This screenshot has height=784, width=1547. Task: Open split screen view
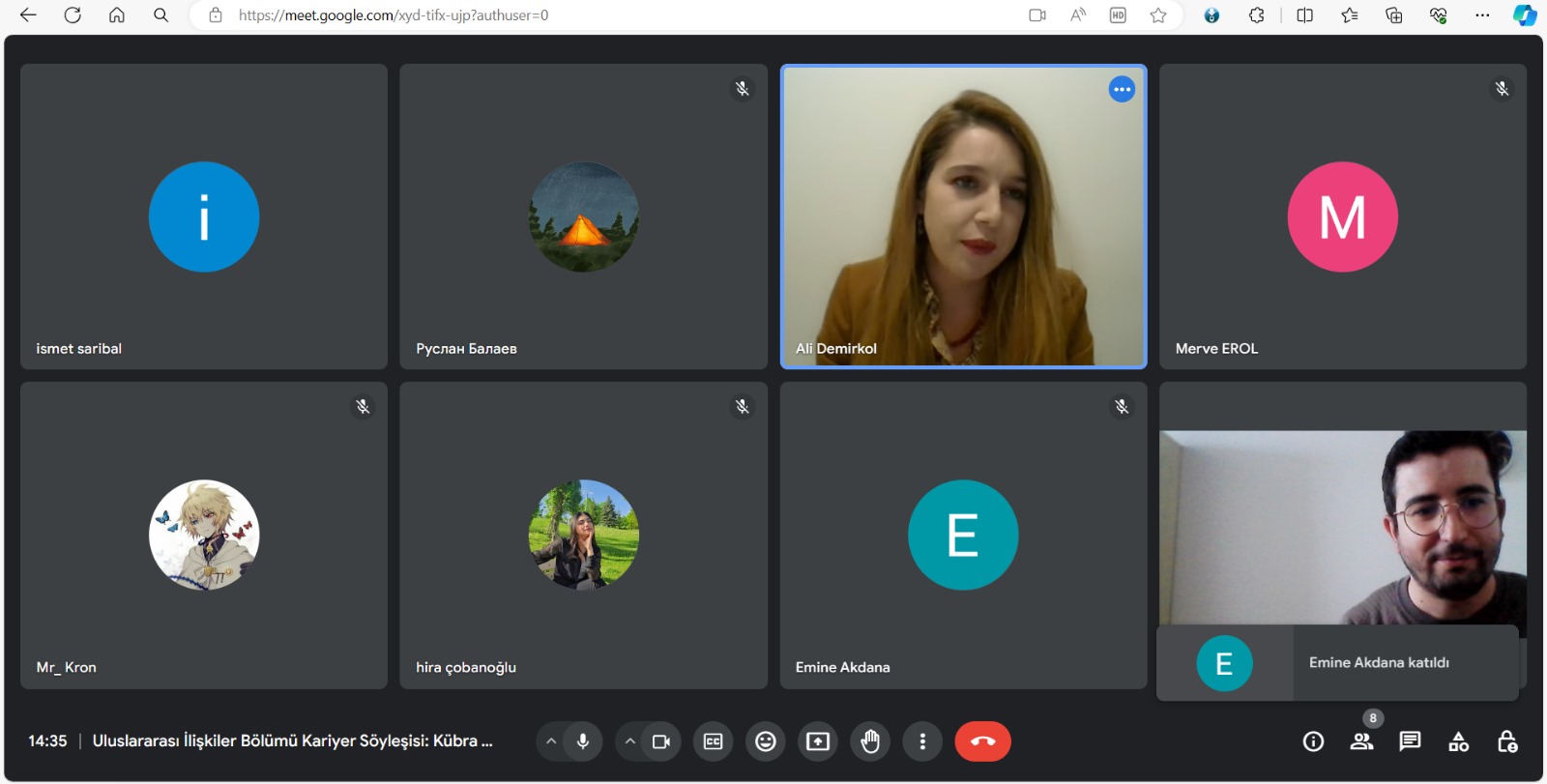point(1305,15)
